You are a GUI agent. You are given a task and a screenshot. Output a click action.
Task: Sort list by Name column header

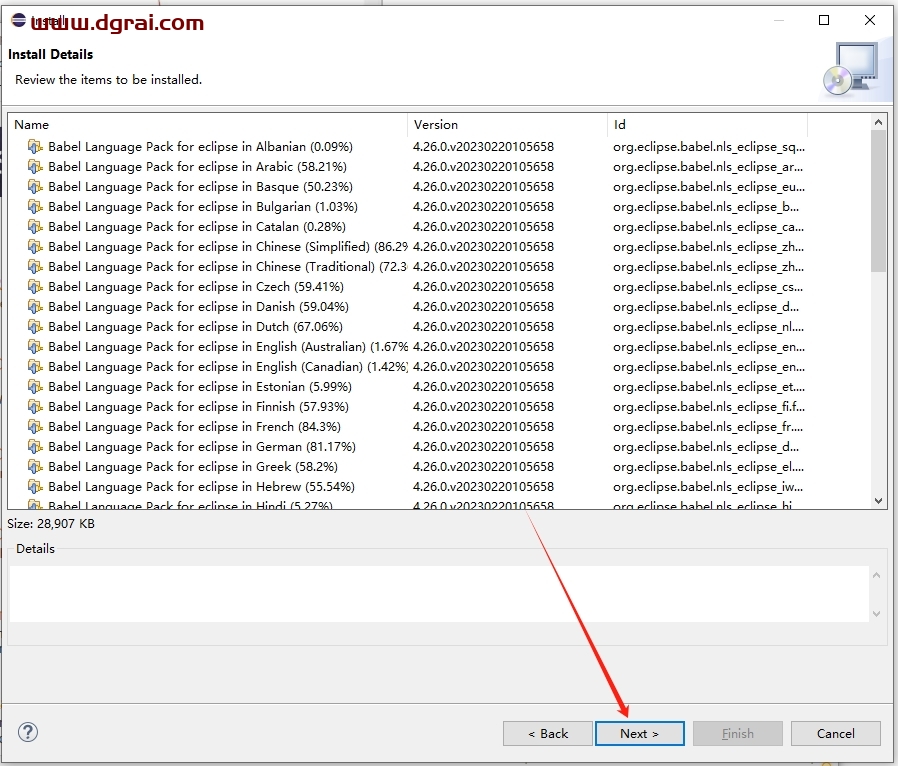click(x=207, y=125)
